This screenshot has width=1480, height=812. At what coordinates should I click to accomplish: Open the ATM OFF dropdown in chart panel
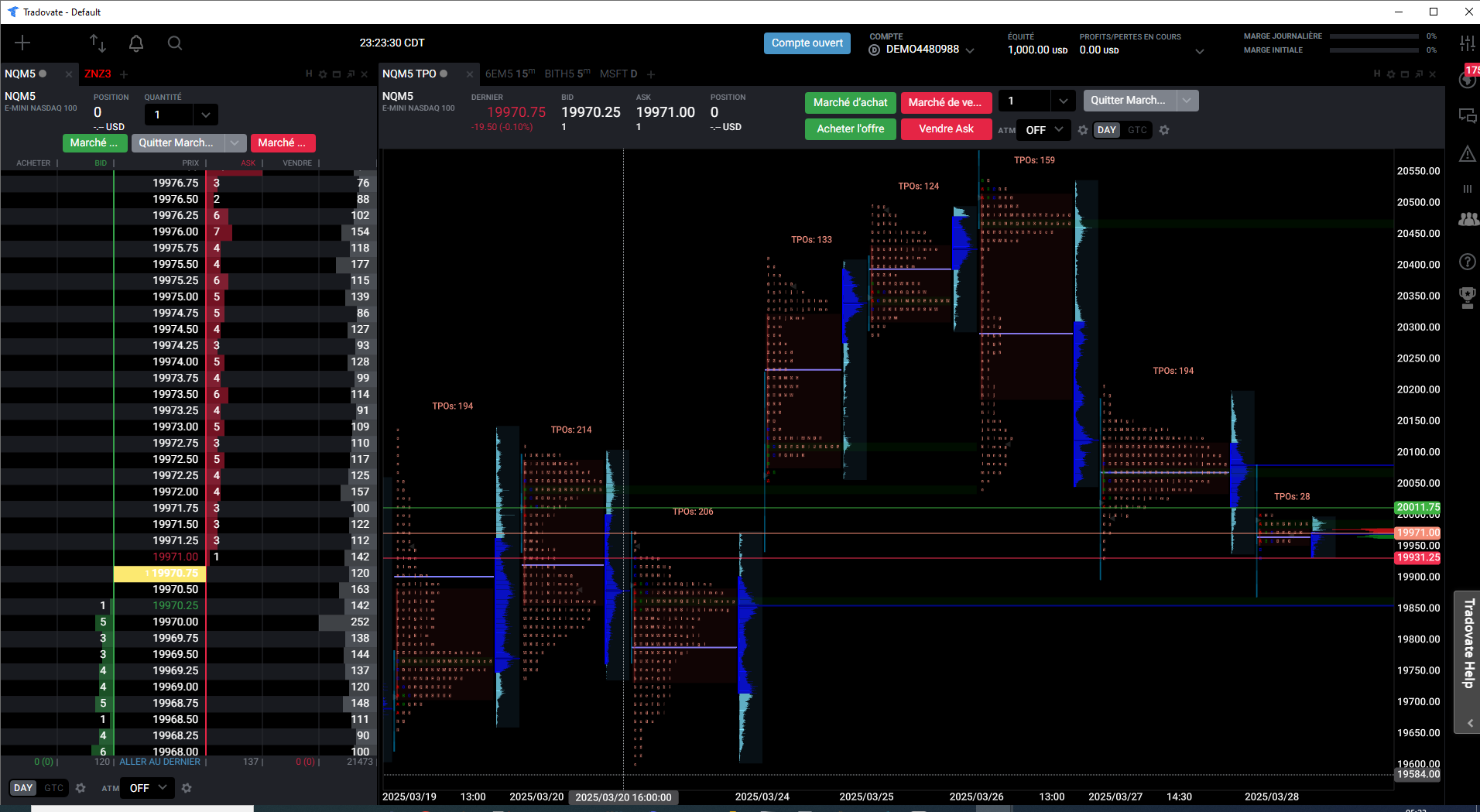pos(1043,130)
